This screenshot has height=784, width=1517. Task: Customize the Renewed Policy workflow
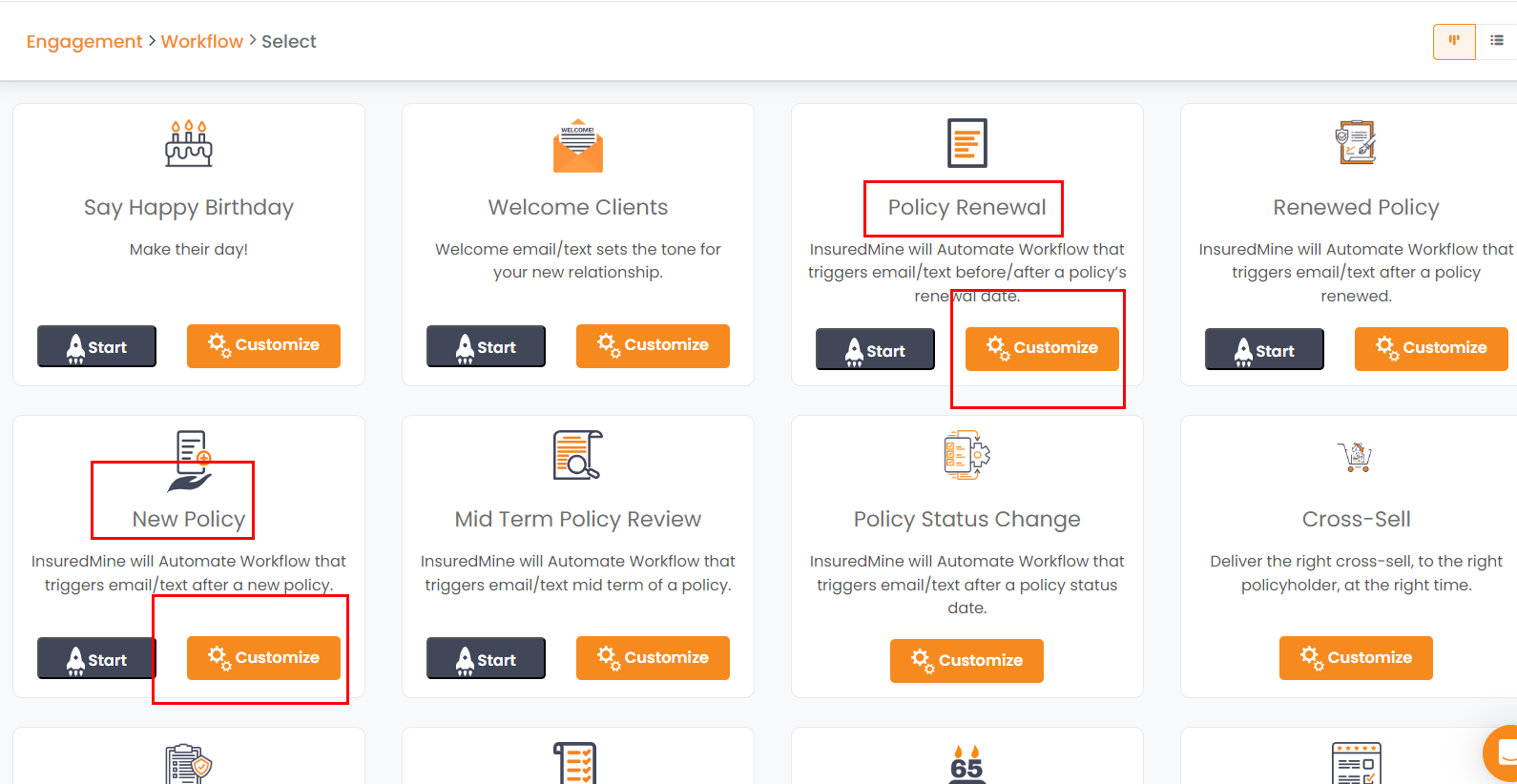pos(1431,348)
